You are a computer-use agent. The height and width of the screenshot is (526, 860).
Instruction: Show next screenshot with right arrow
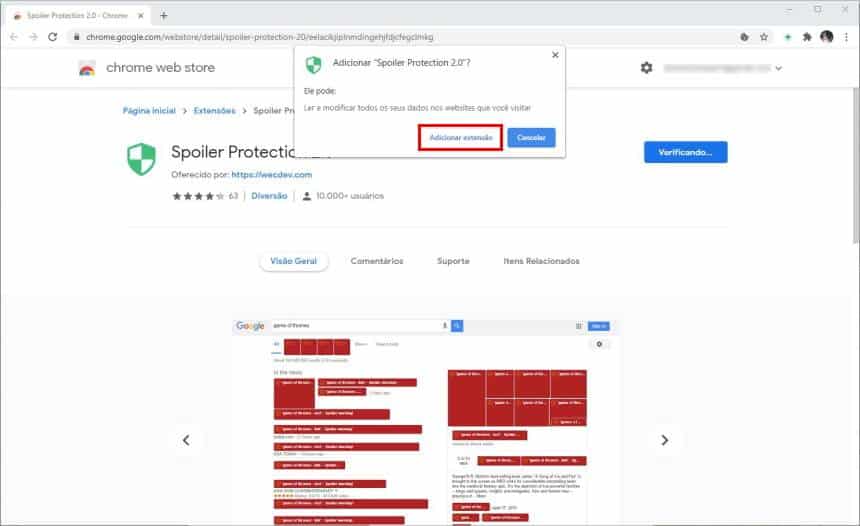665,440
